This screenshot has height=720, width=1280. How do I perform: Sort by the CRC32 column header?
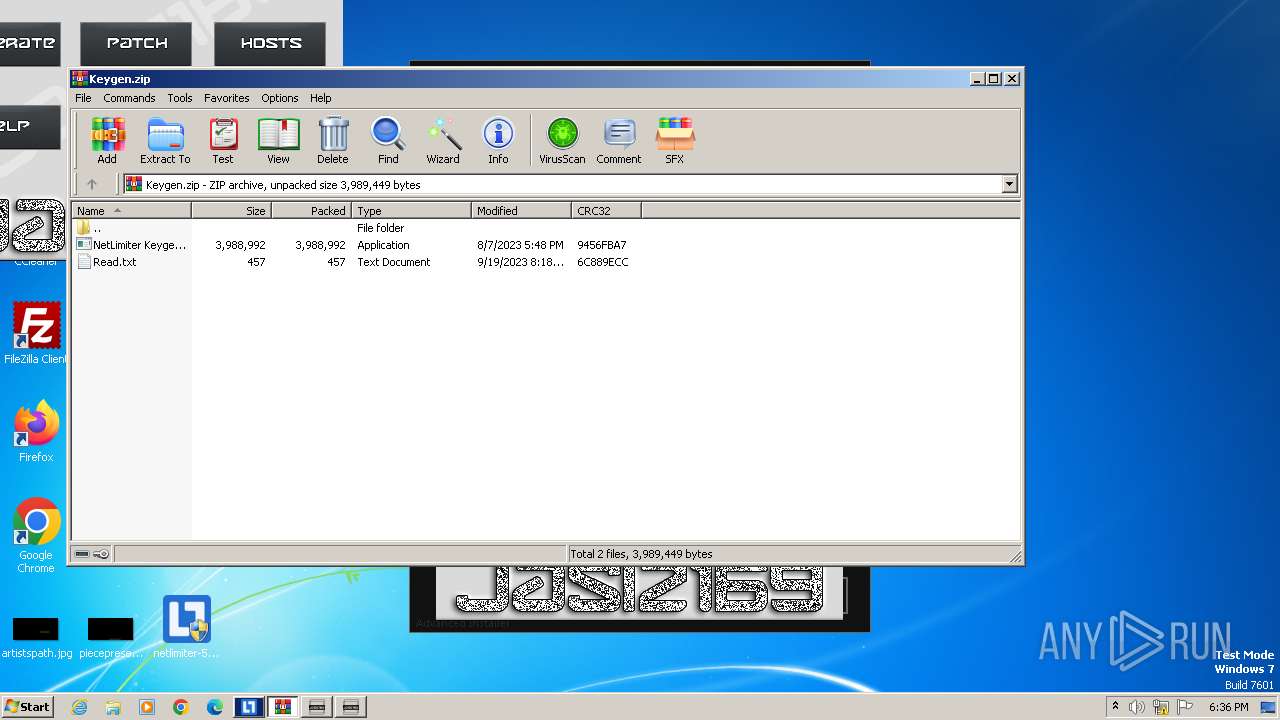point(606,211)
